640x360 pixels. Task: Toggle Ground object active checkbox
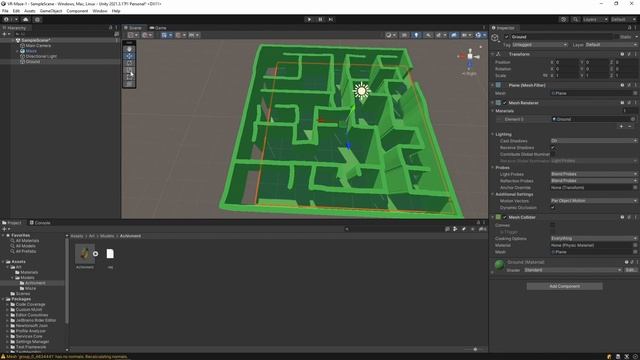[507, 37]
